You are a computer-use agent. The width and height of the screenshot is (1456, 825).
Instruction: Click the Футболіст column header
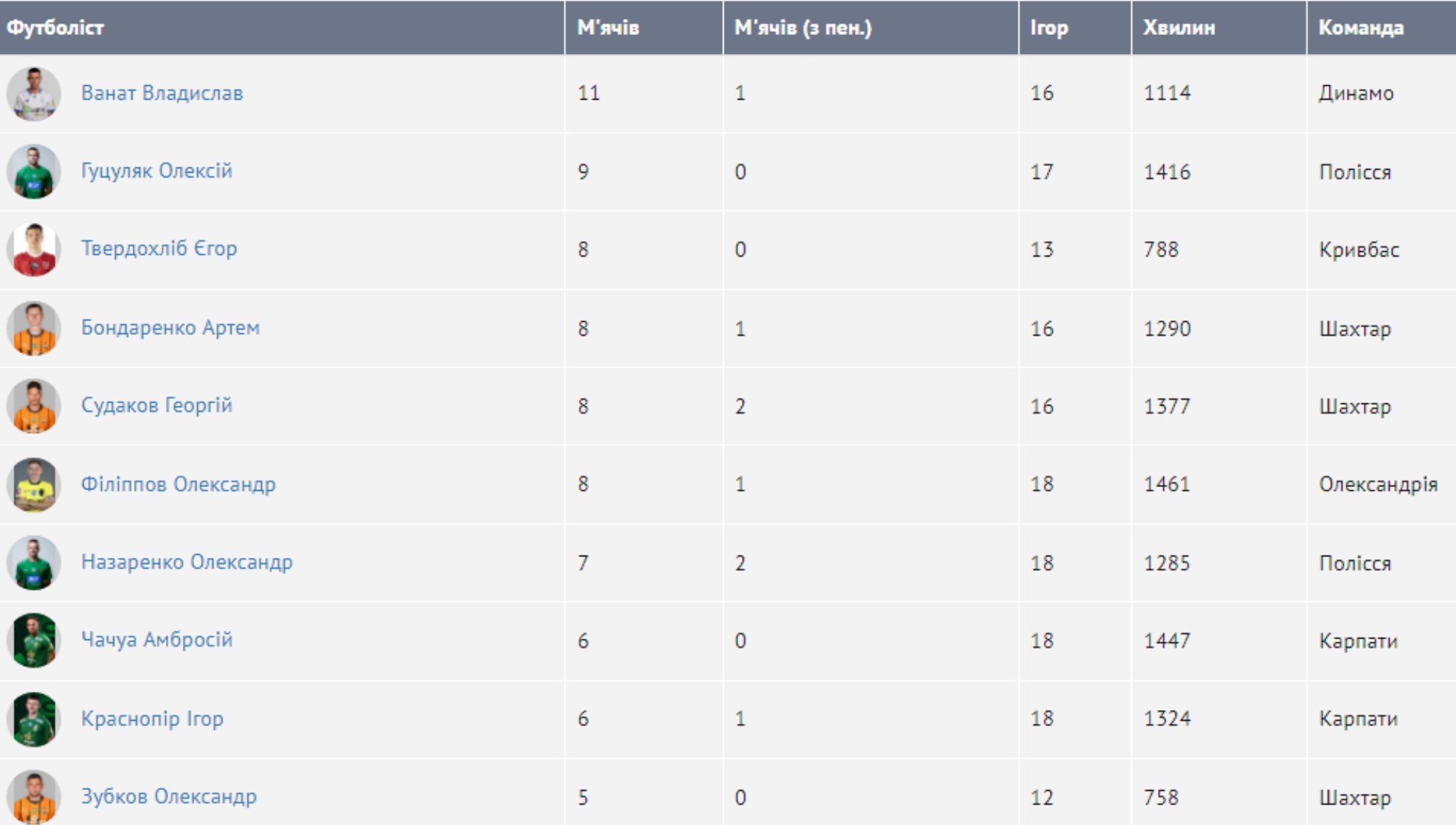point(55,28)
